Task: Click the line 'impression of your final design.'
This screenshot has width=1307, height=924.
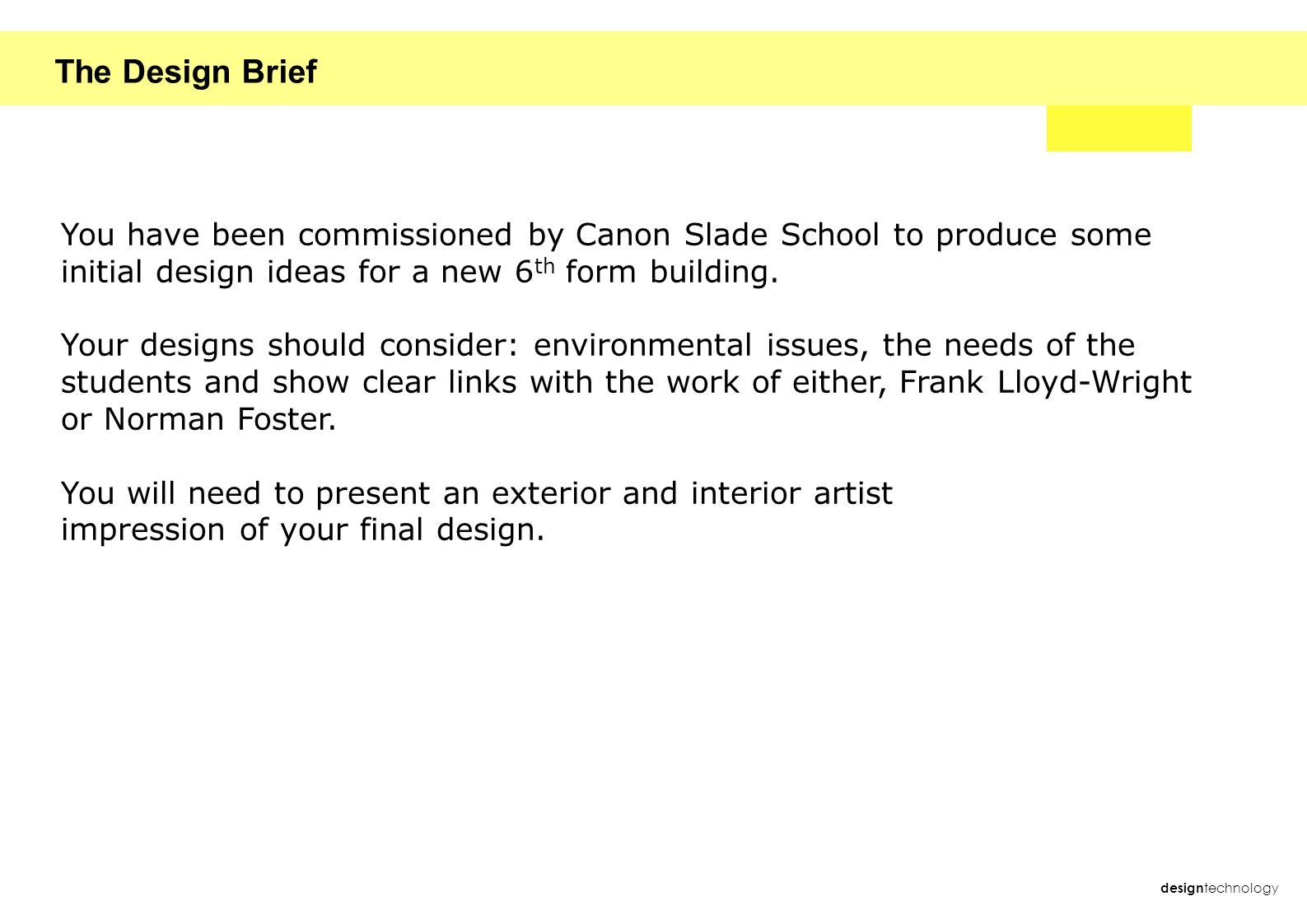Action: coord(303,530)
